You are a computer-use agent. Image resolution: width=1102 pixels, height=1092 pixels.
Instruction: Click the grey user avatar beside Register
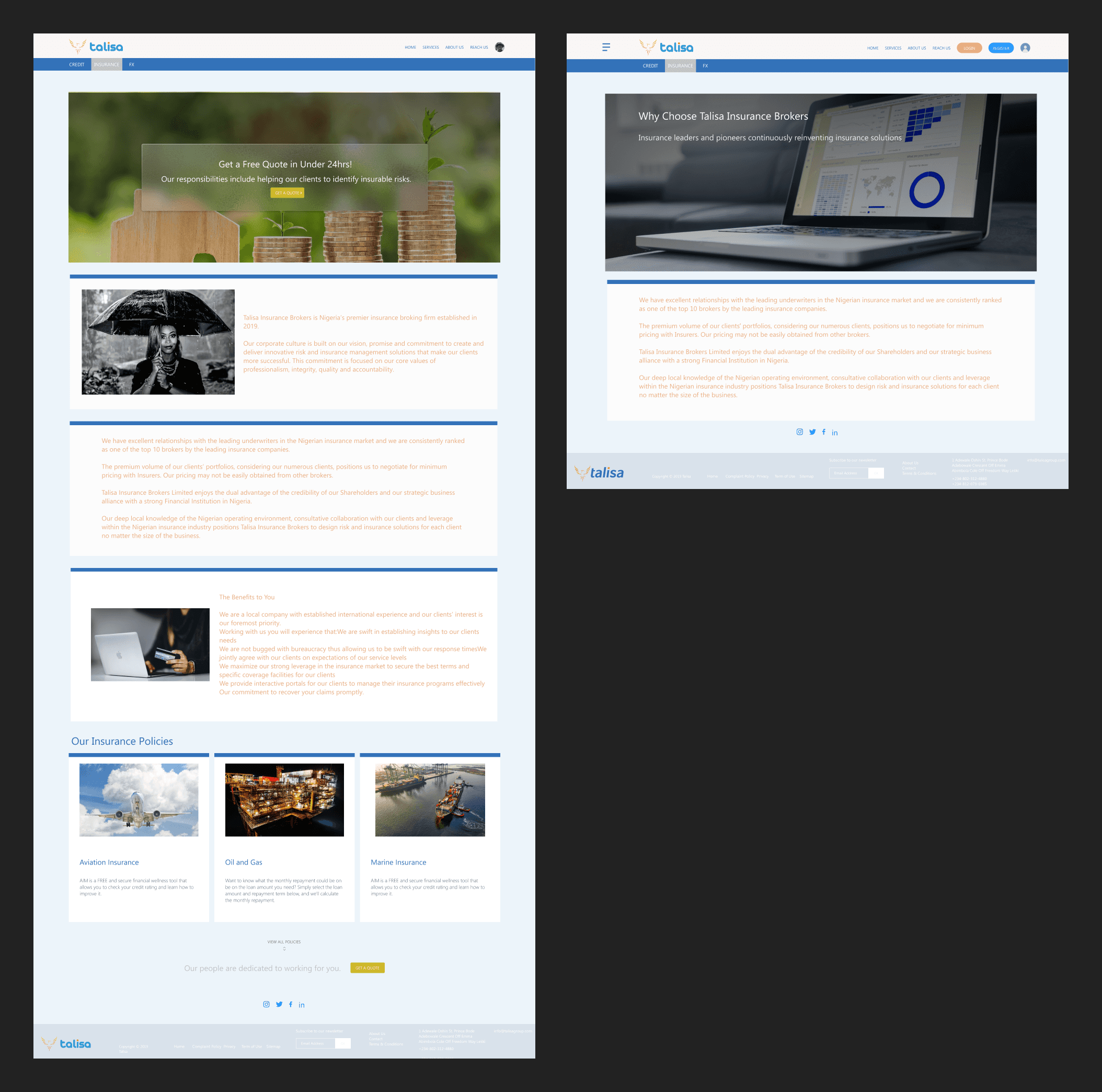pos(1025,48)
